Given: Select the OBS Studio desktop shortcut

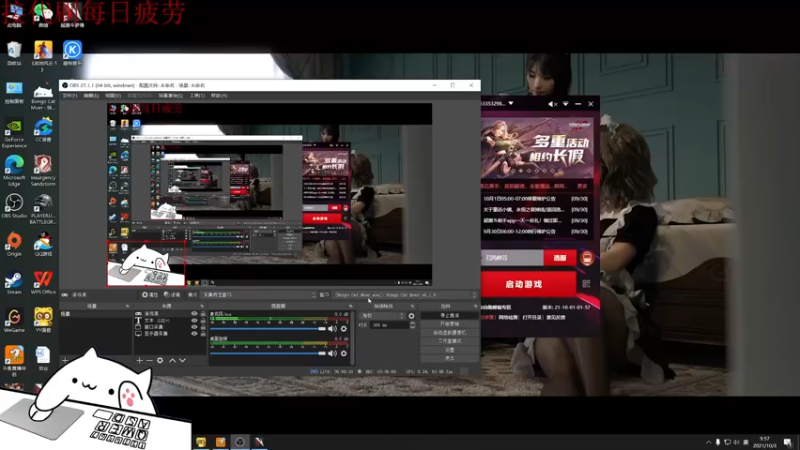Looking at the screenshot, I should (x=14, y=207).
